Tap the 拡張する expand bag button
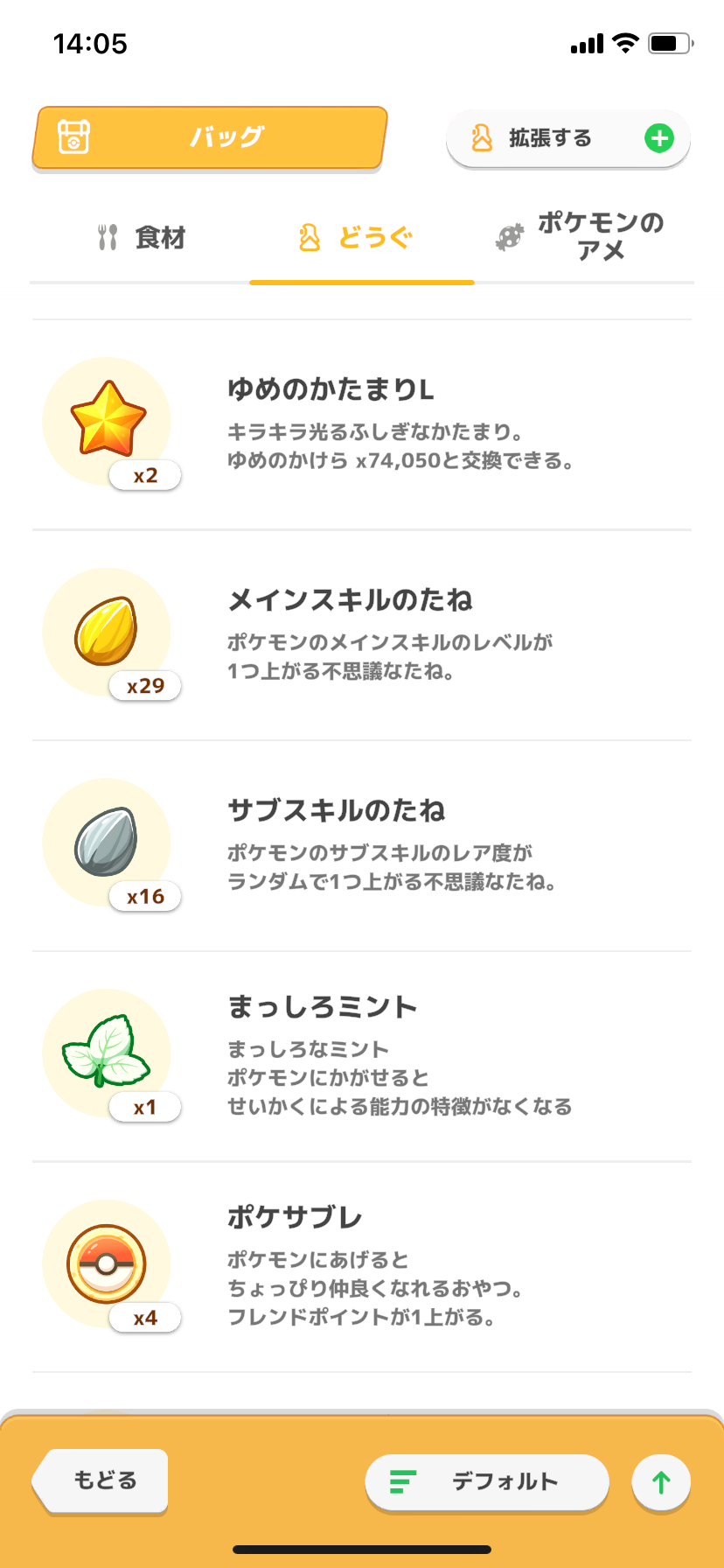The image size is (724, 1568). (x=567, y=138)
